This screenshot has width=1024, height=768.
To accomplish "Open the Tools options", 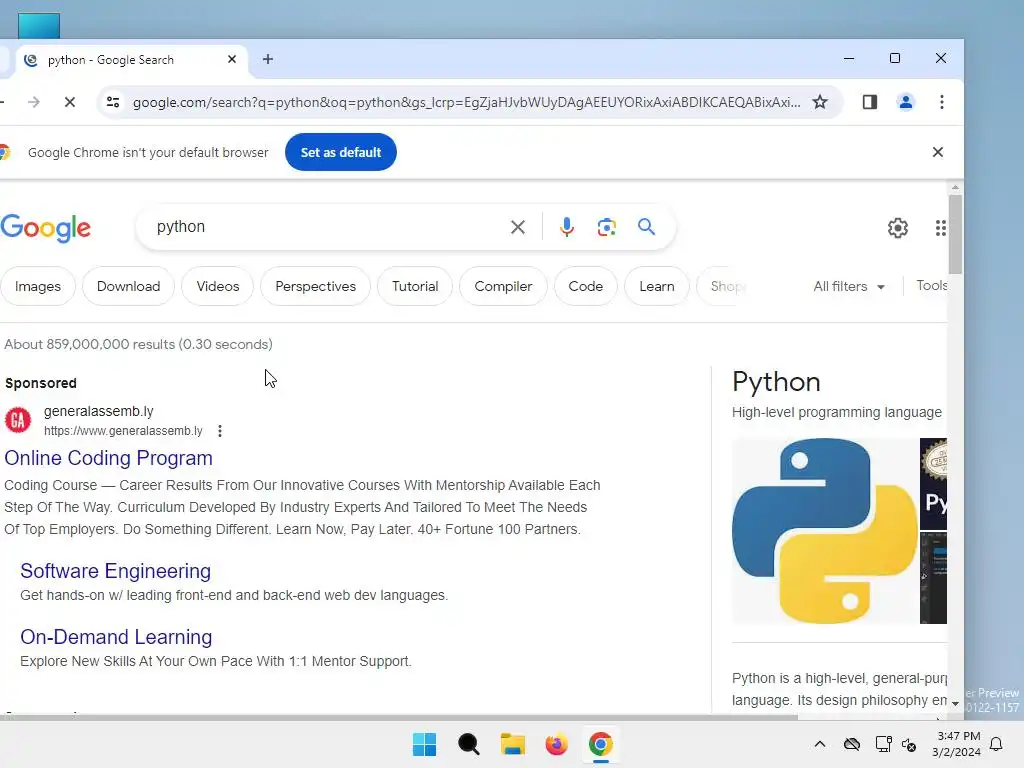I will [931, 285].
